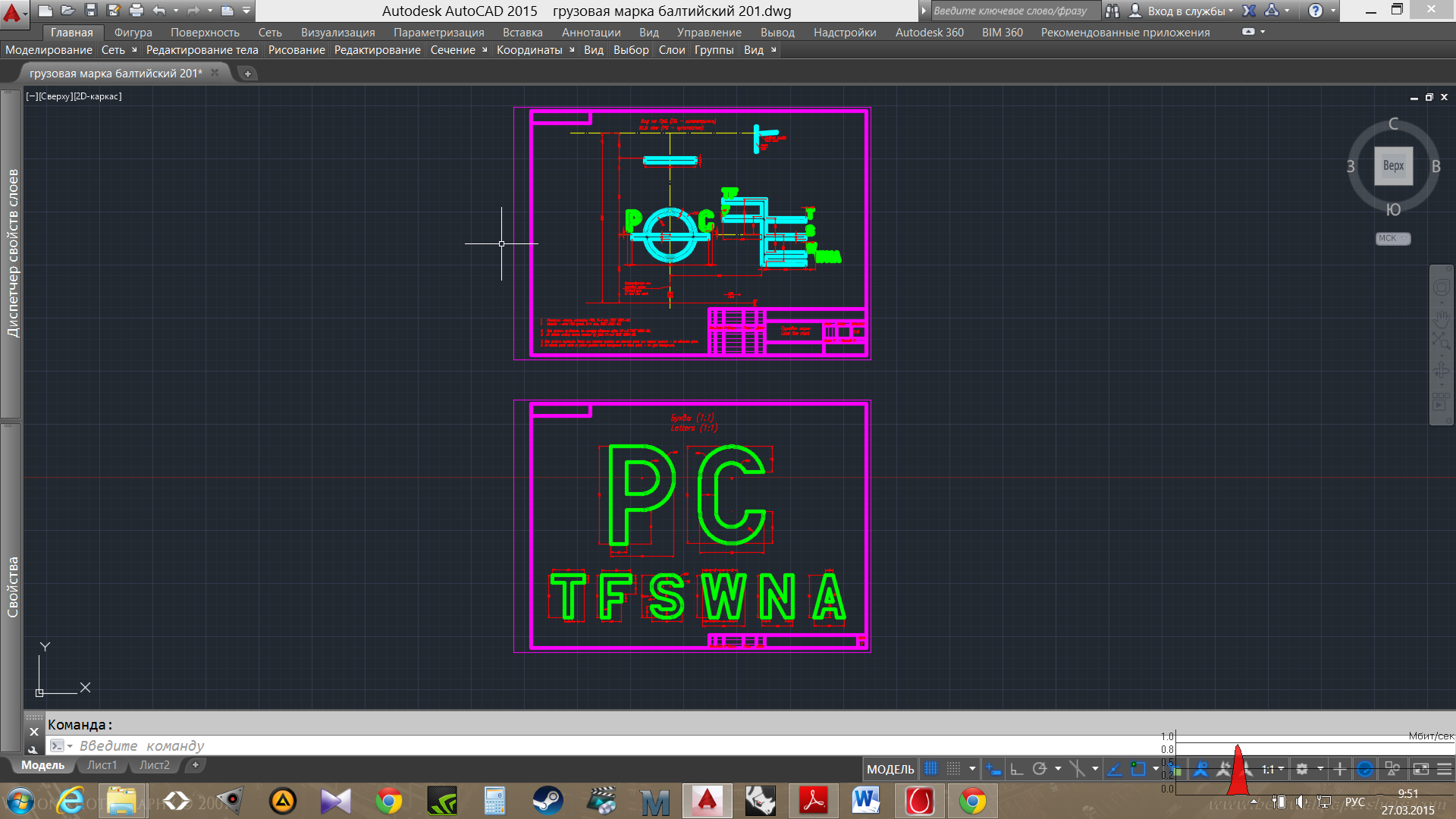
Task: Add a new drawing tab with plus
Action: [247, 74]
